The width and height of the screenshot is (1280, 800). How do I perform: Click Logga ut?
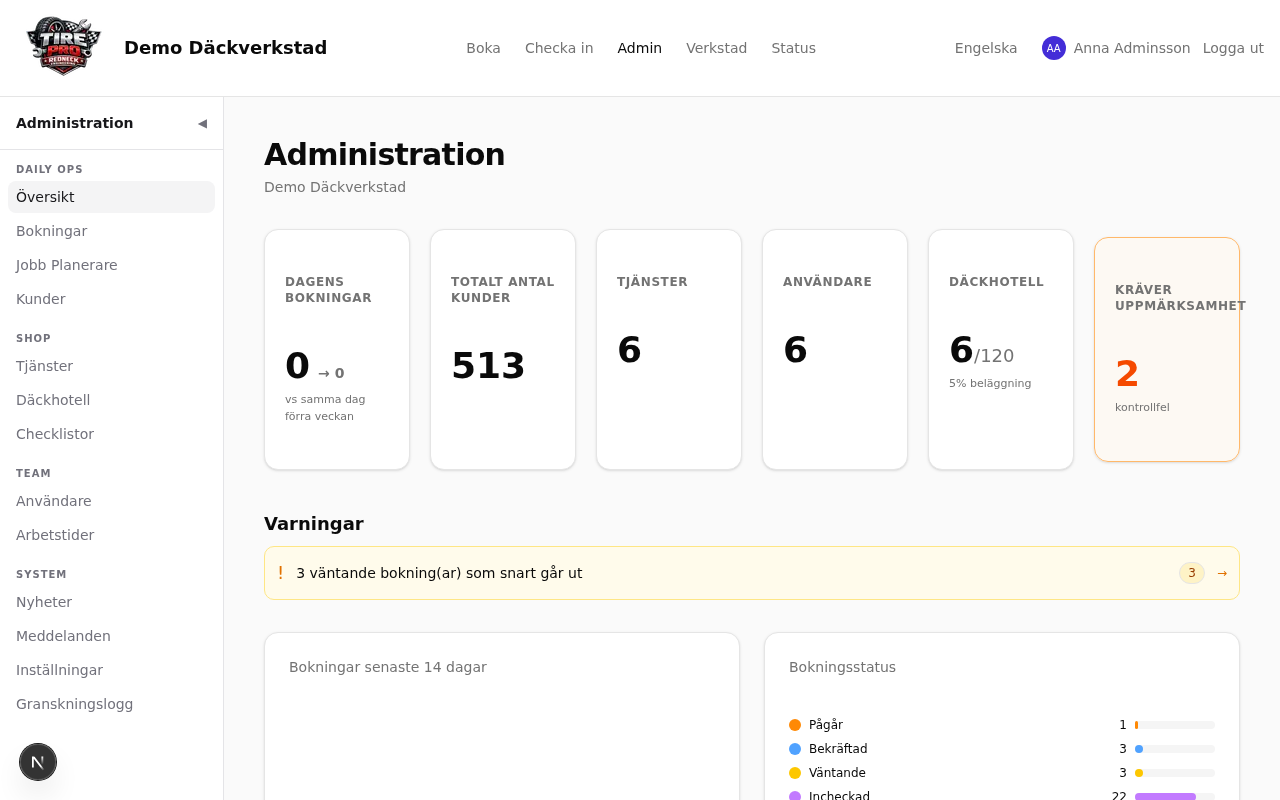1233,47
